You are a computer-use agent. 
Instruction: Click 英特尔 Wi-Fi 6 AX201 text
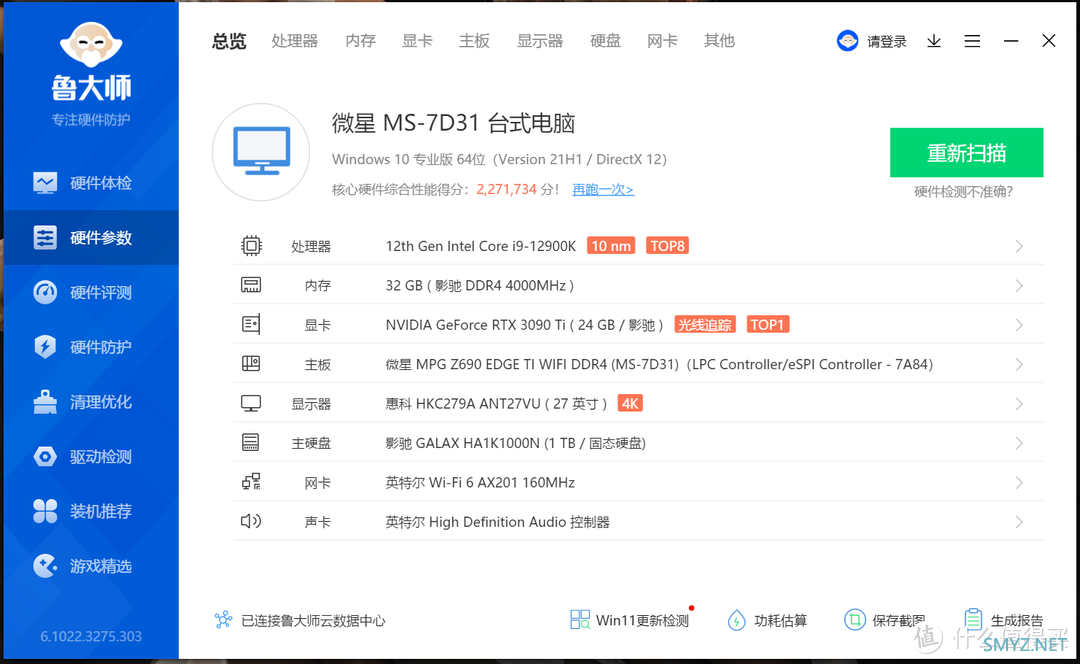[480, 482]
